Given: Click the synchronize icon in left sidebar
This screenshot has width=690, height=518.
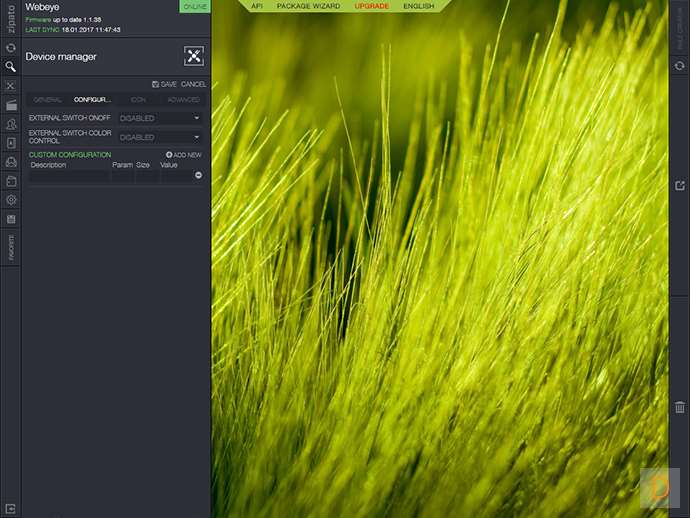Looking at the screenshot, I should pyautogui.click(x=10, y=47).
